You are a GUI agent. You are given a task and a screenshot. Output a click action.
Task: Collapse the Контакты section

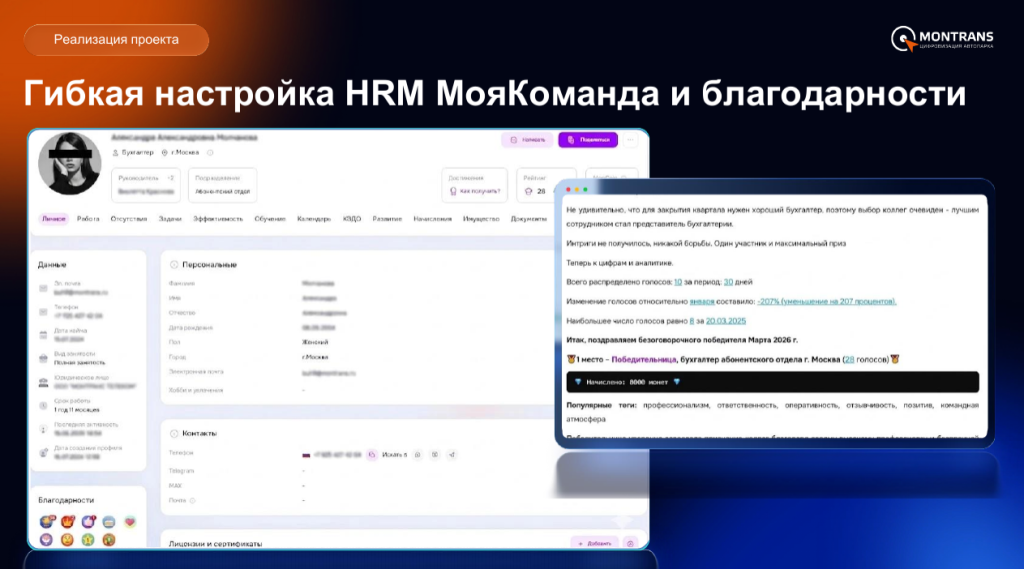click(174, 433)
